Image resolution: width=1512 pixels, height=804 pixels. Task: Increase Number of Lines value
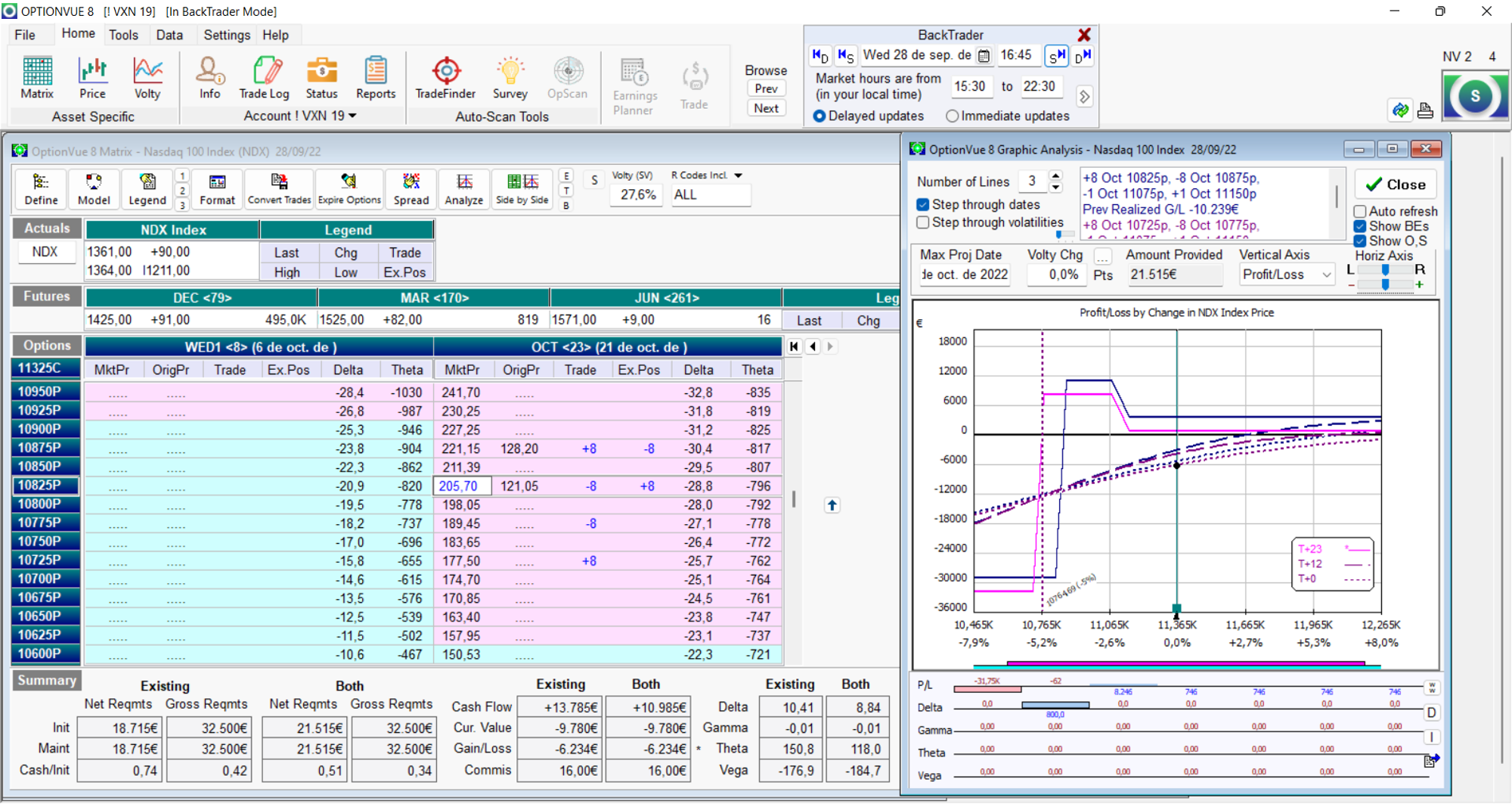(x=1056, y=176)
